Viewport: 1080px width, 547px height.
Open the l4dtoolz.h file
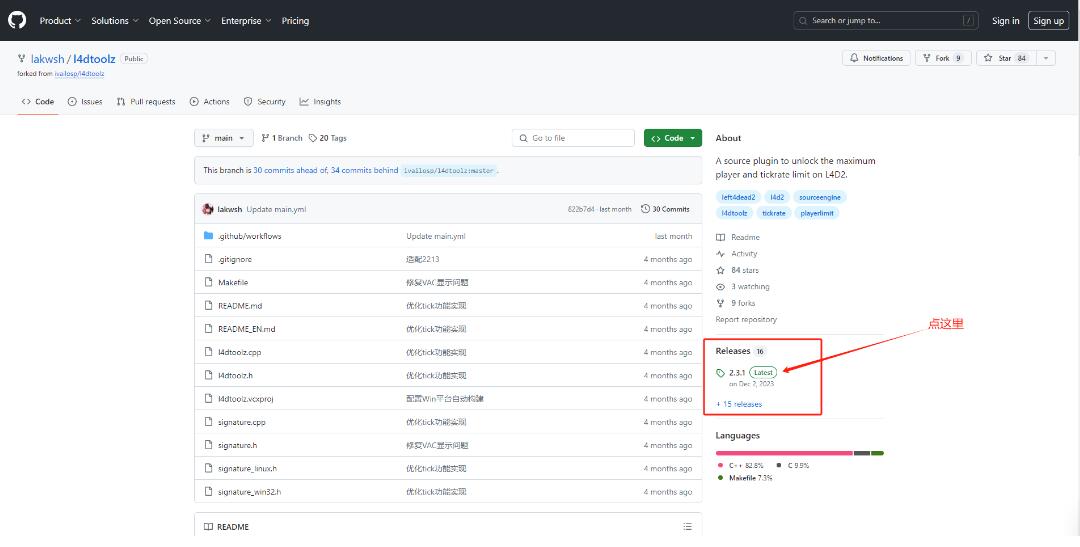pyautogui.click(x=236, y=375)
